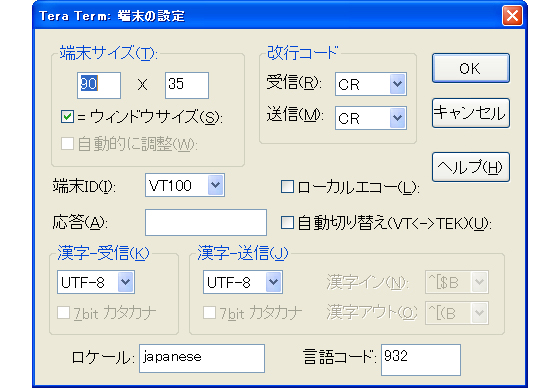Click the 応答 answerback input field

(206, 222)
